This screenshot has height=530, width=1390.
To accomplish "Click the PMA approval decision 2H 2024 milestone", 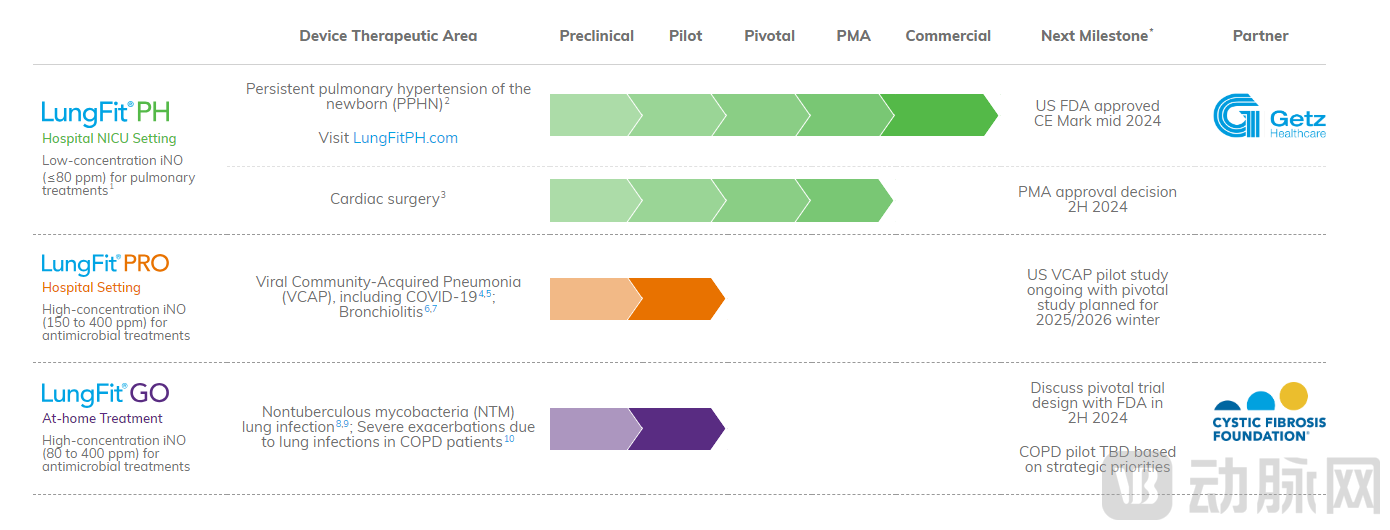I will (x=1097, y=199).
